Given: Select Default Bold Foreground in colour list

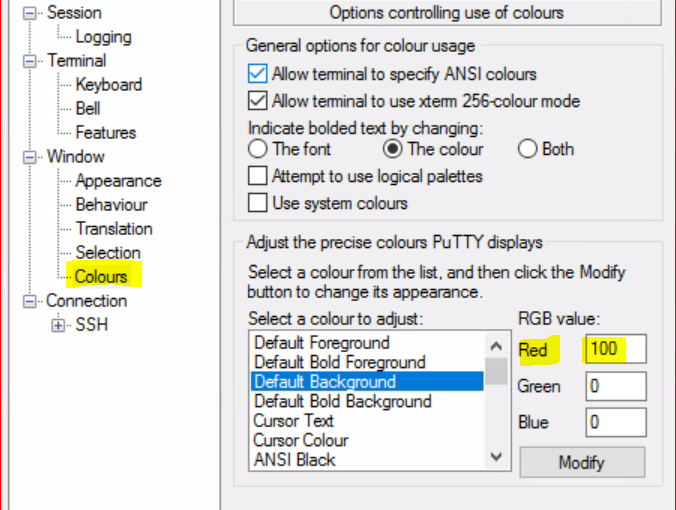Looking at the screenshot, I should coord(339,362).
